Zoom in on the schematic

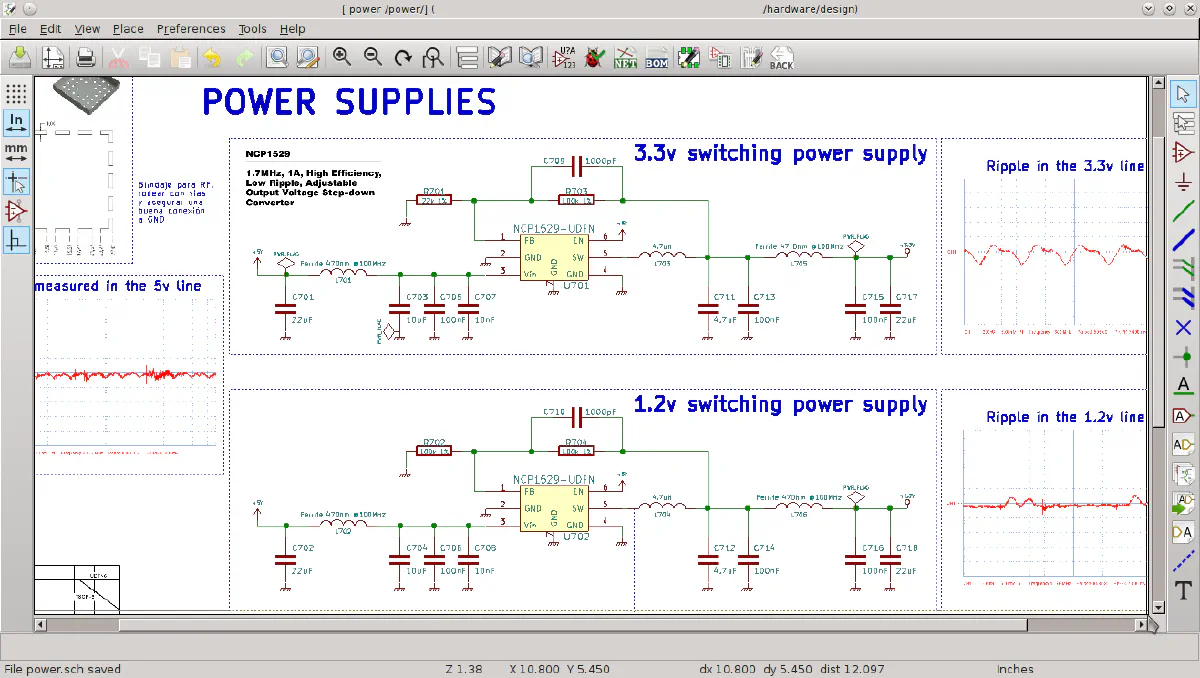pyautogui.click(x=342, y=57)
